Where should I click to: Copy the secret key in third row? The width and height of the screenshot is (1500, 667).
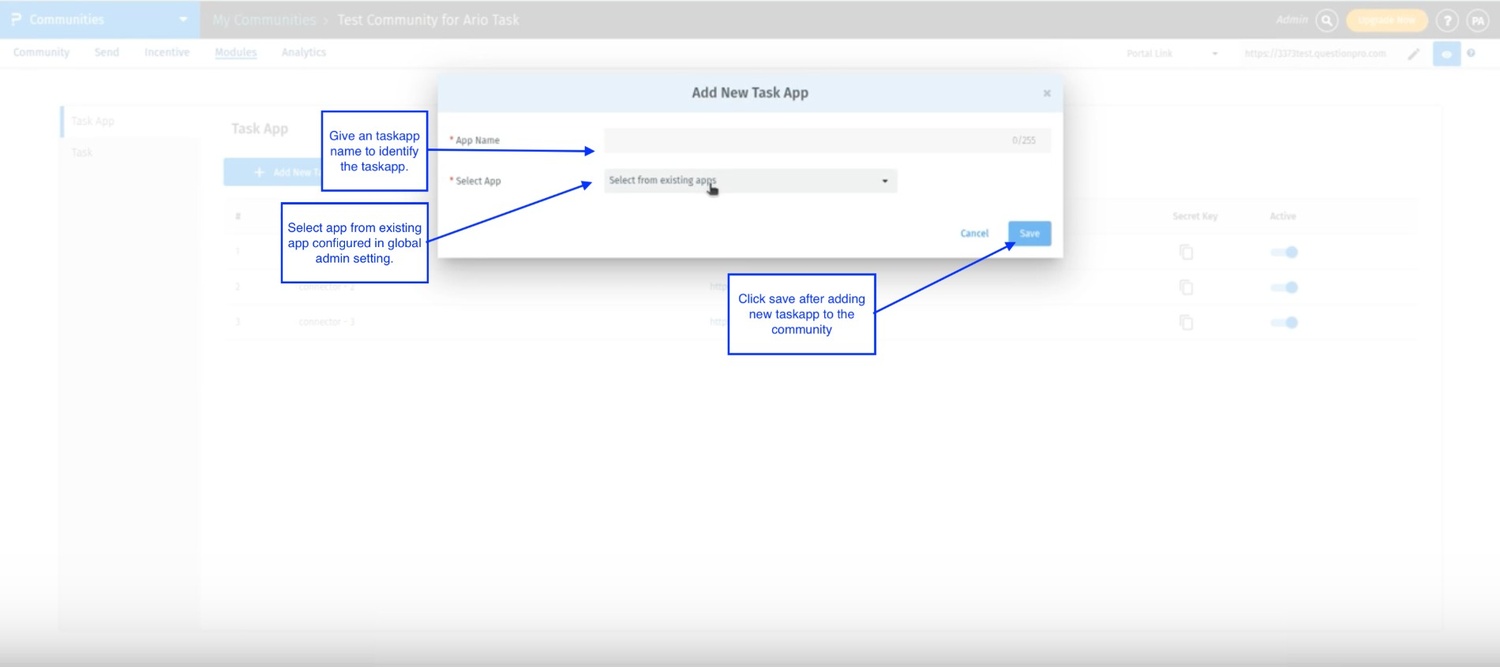tap(1186, 322)
